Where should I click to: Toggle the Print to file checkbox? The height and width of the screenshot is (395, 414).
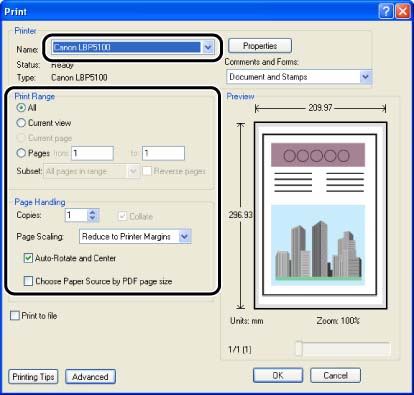pos(15,315)
